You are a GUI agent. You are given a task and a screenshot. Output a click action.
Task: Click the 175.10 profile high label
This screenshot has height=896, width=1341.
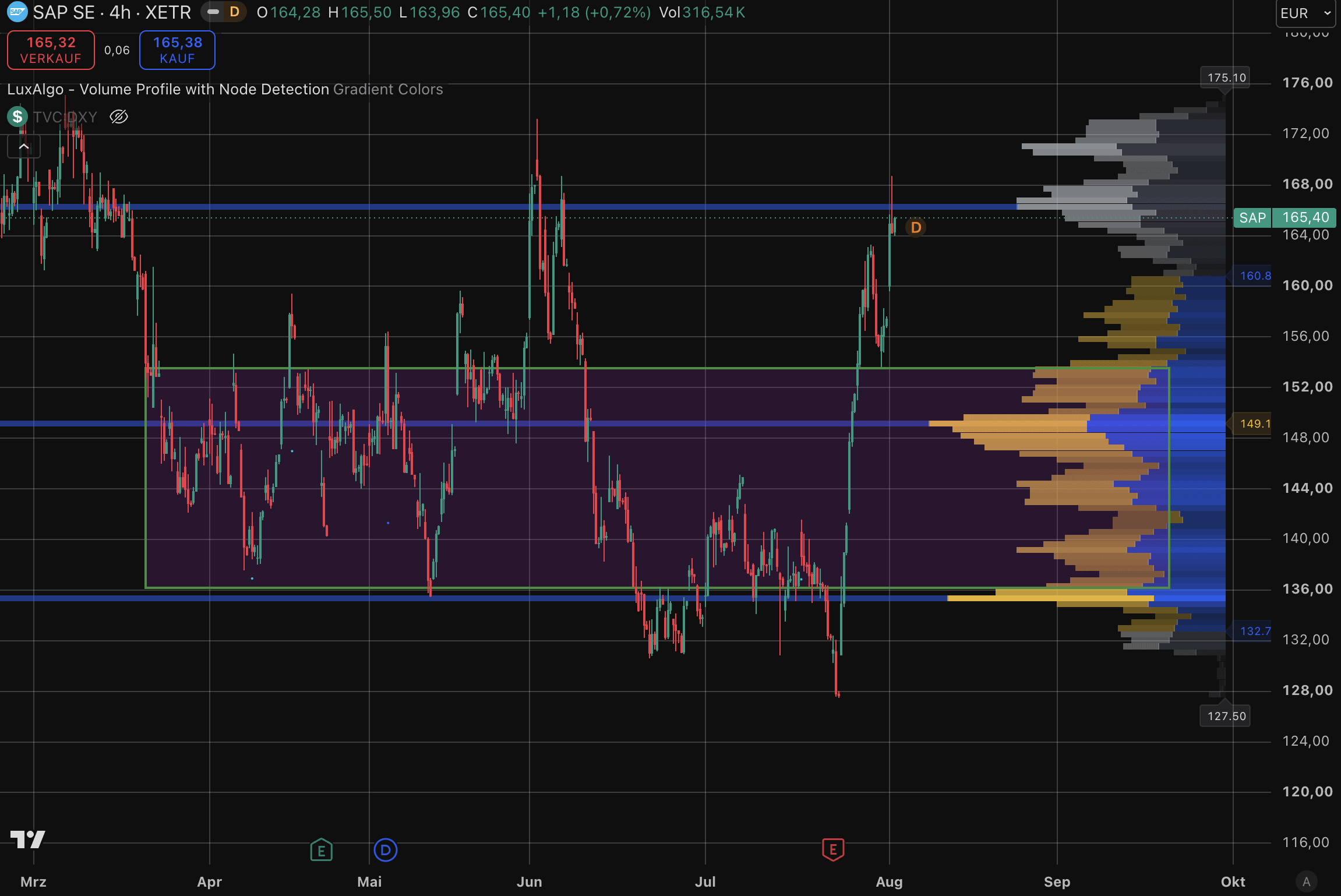pyautogui.click(x=1226, y=77)
